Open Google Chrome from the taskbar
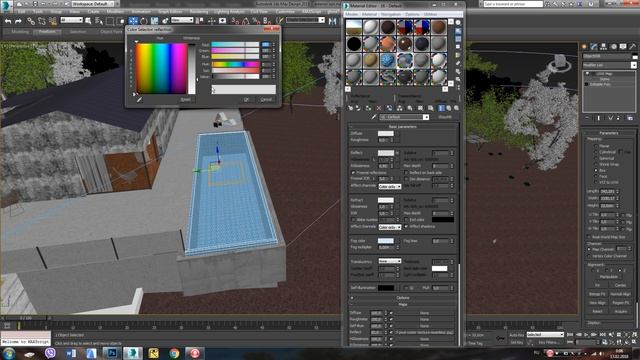 (x=174, y=353)
